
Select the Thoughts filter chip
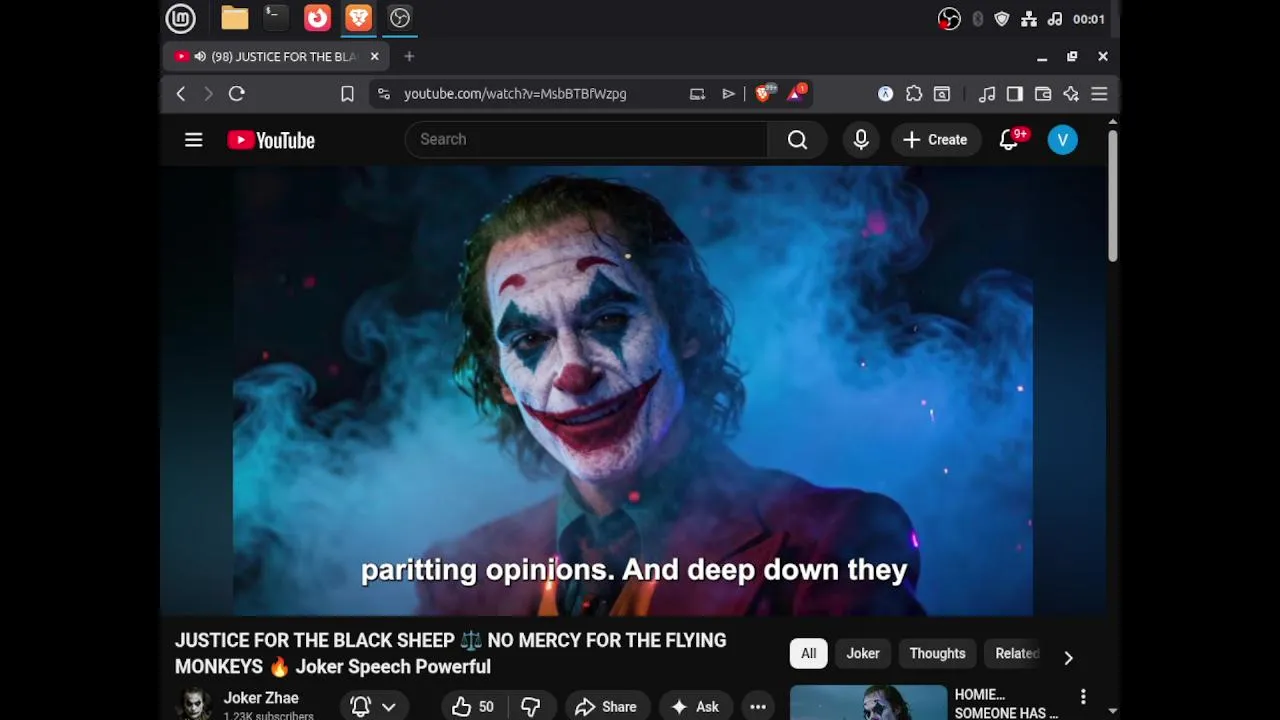[x=937, y=654]
